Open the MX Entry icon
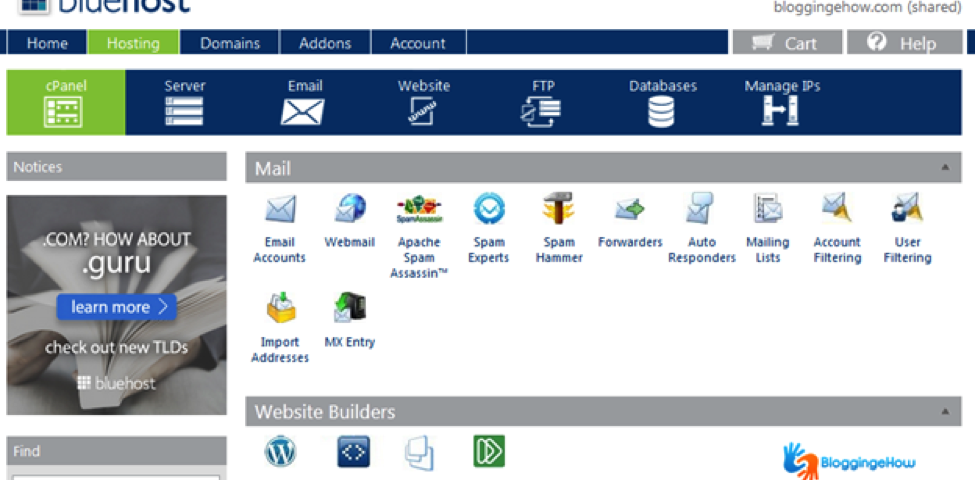975x480 pixels. click(x=349, y=308)
